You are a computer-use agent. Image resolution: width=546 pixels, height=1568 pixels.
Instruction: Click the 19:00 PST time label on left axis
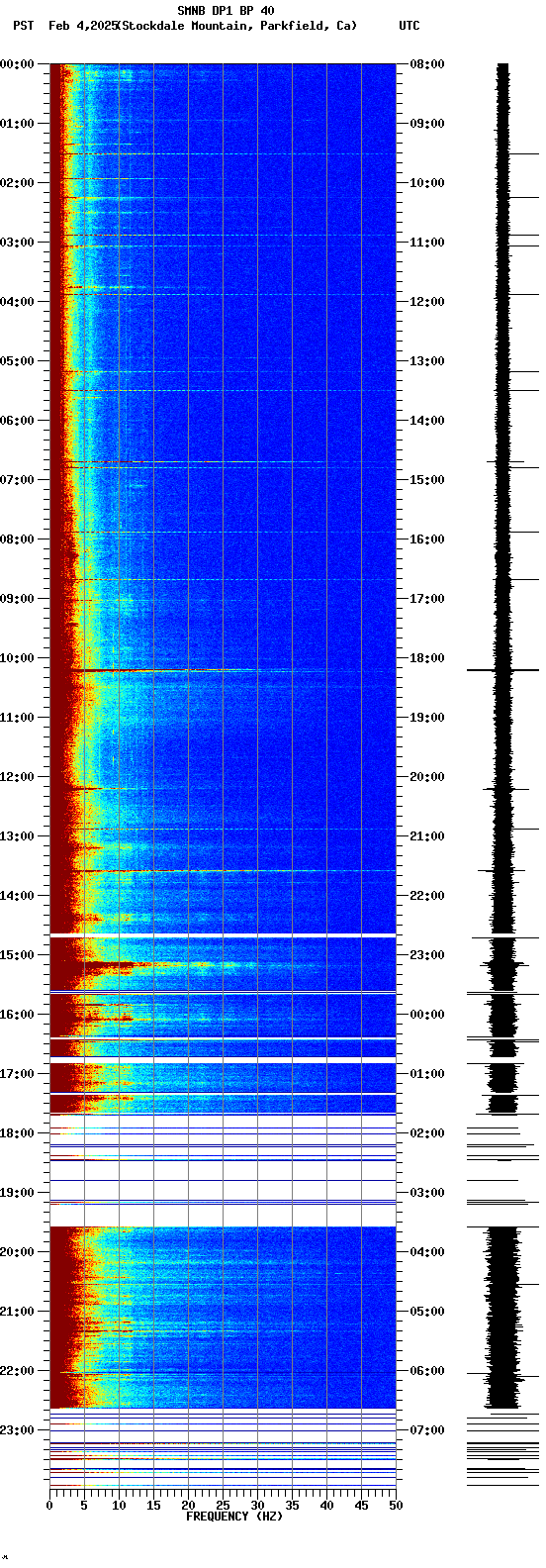pyautogui.click(x=18, y=1193)
